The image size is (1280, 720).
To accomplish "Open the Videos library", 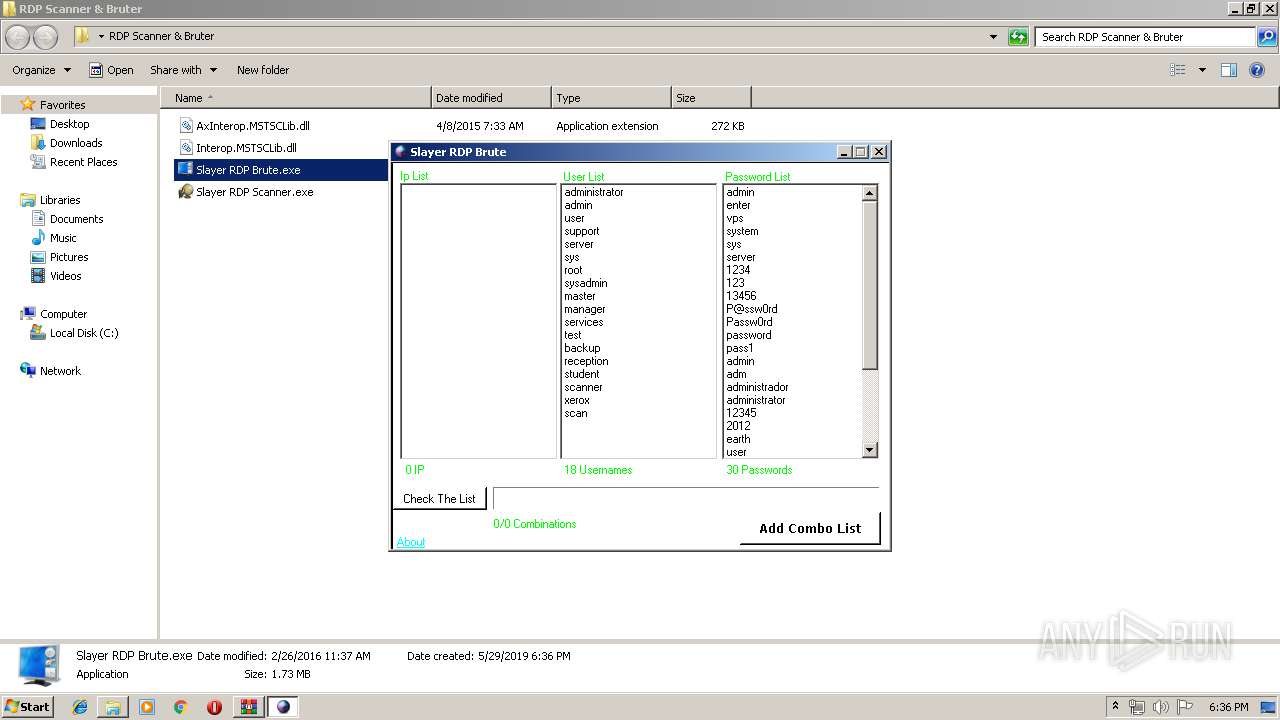I will (65, 276).
